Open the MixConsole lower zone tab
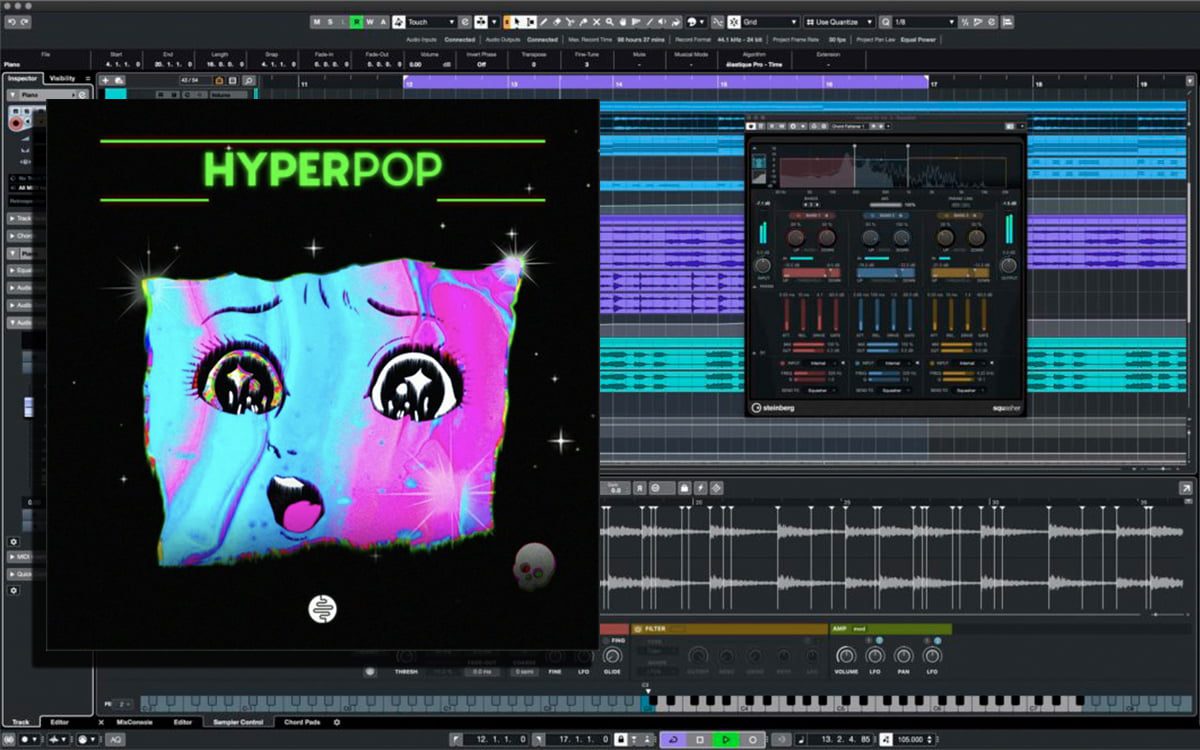The width and height of the screenshot is (1200, 750). (134, 722)
